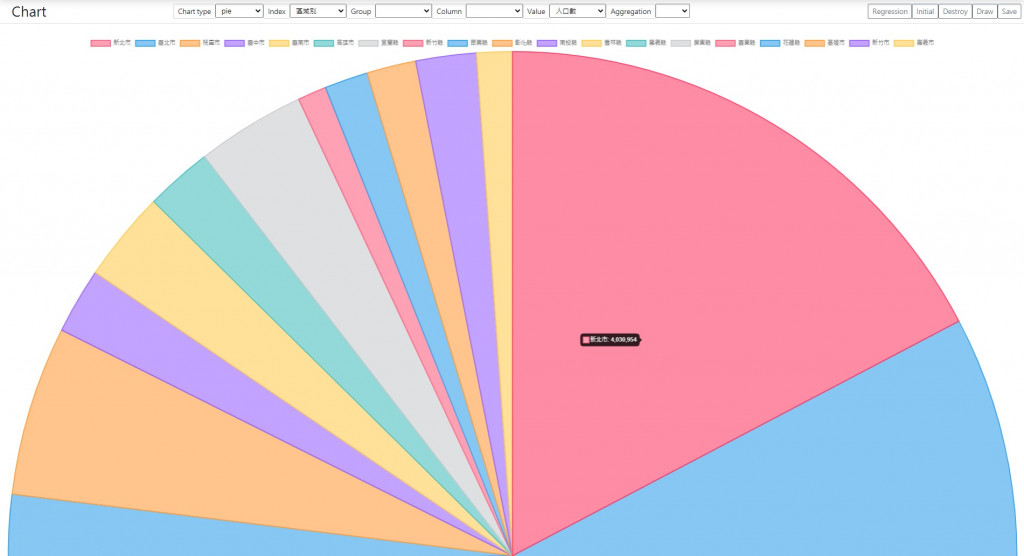
Task: Hide the 基隆市 legend entry
Action: pyautogui.click(x=825, y=42)
